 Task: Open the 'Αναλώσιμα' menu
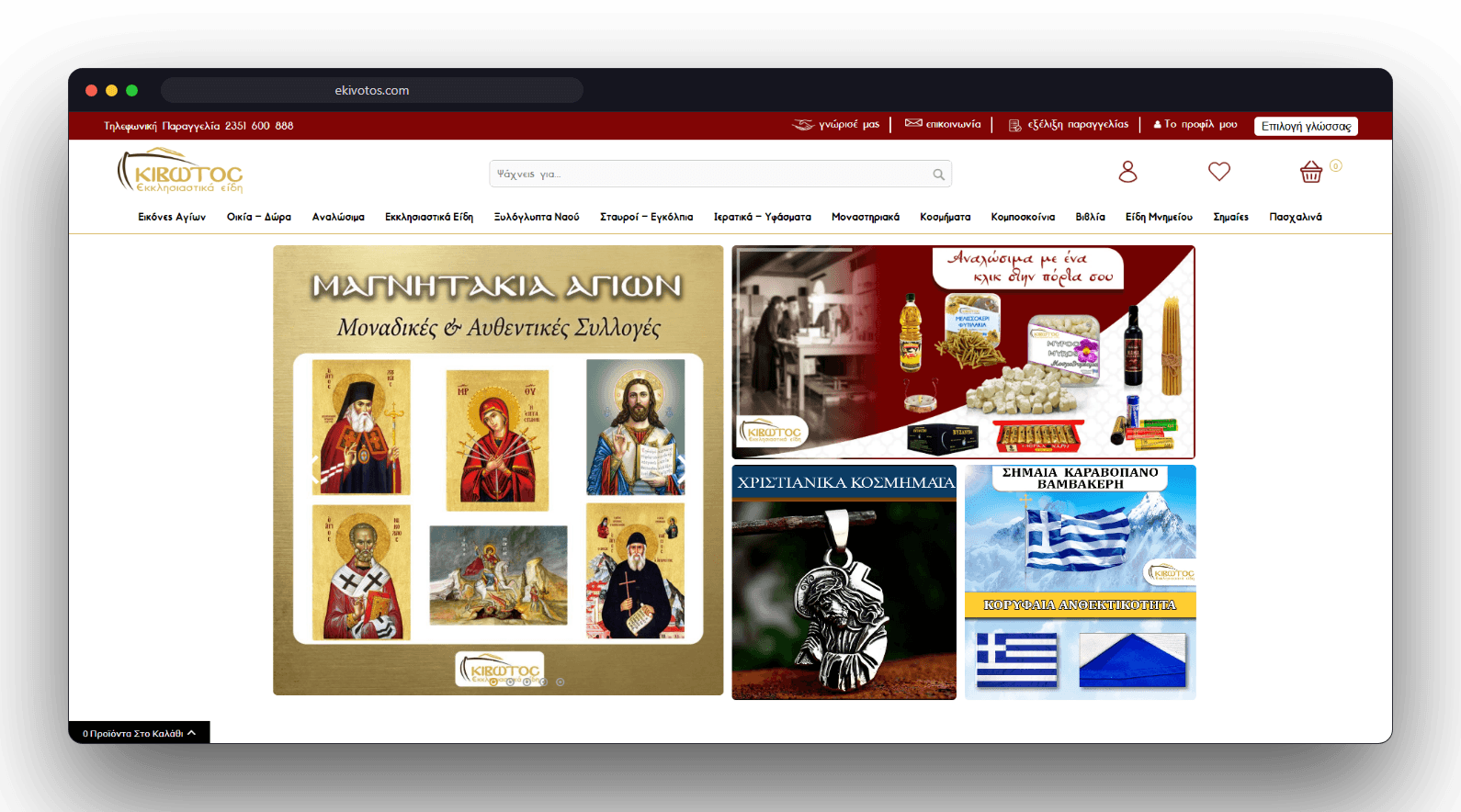338,218
